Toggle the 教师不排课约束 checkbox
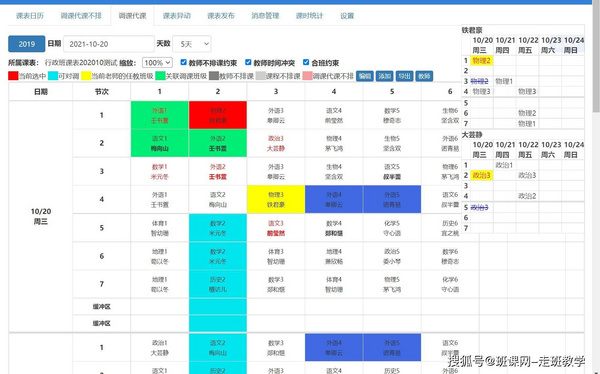 [184, 62]
